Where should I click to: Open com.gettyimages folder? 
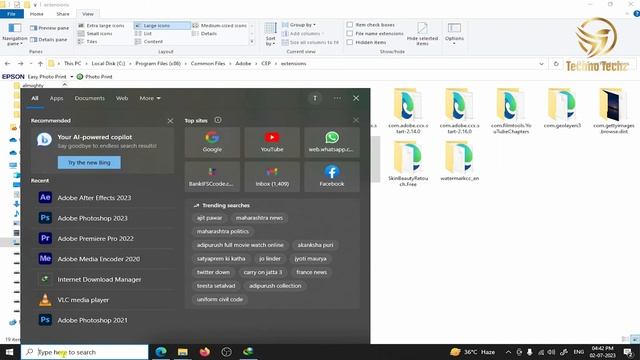(613, 111)
